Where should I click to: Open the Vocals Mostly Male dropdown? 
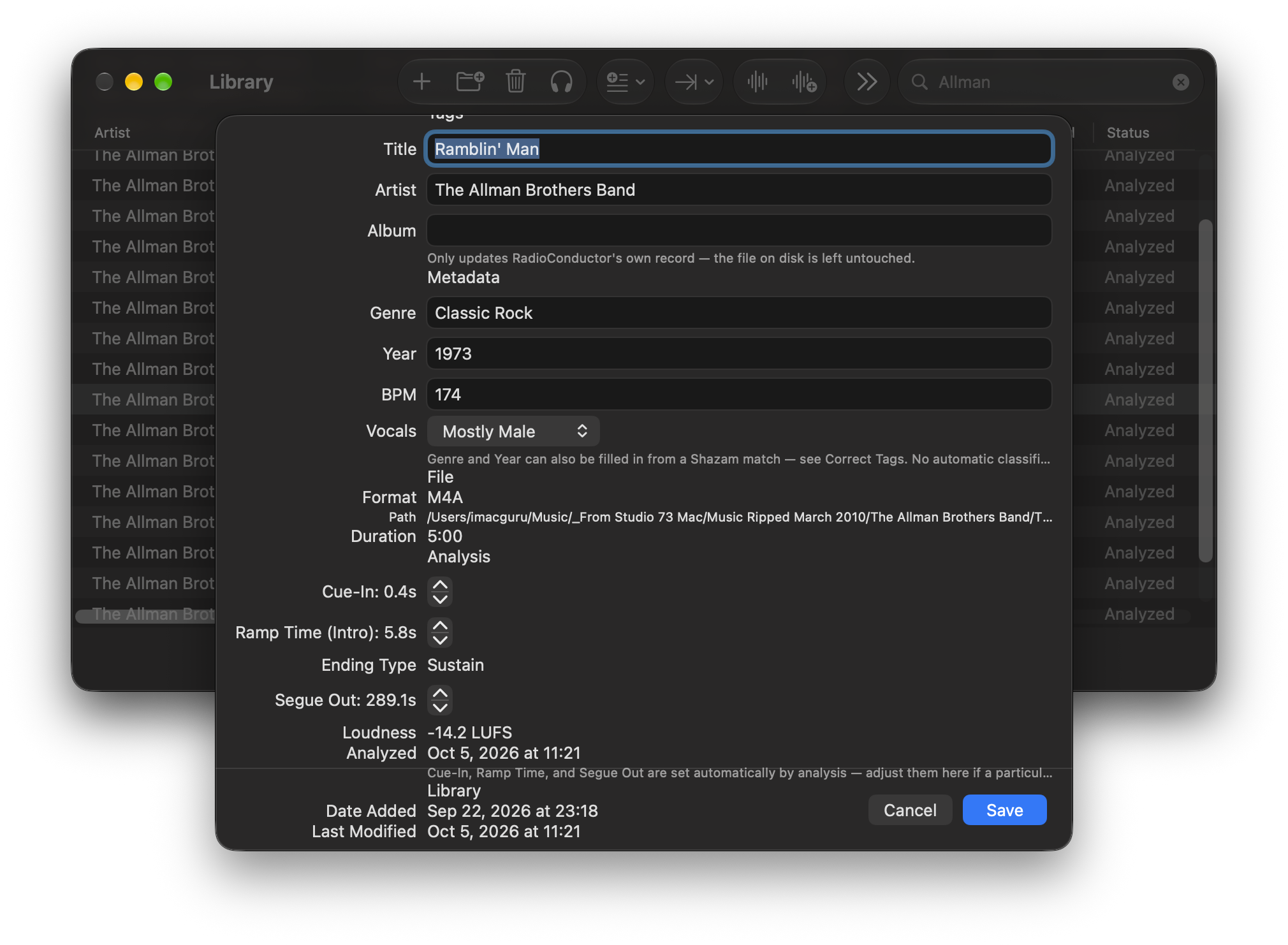[x=513, y=432]
